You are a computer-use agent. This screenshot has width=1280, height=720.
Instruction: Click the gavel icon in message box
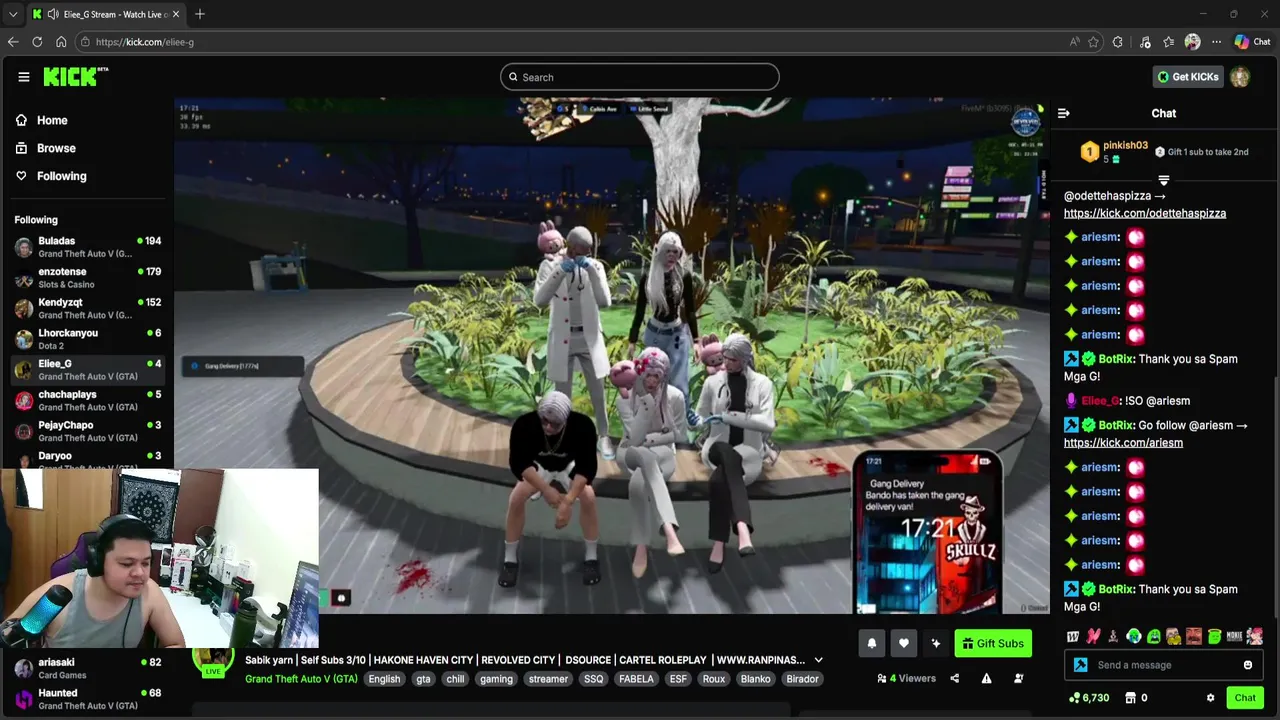[1080, 665]
